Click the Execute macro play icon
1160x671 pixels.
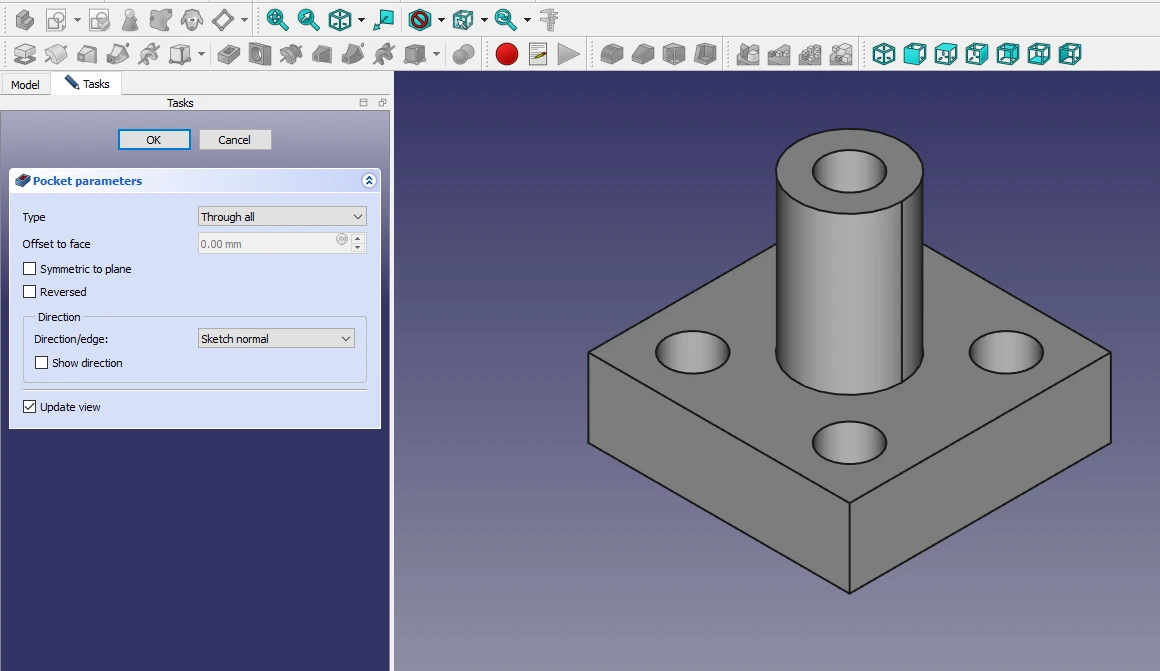click(568, 54)
